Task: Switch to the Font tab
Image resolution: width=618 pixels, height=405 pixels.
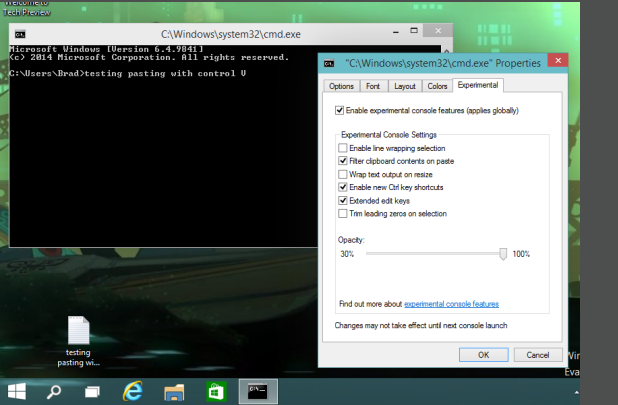Action: 373,86
